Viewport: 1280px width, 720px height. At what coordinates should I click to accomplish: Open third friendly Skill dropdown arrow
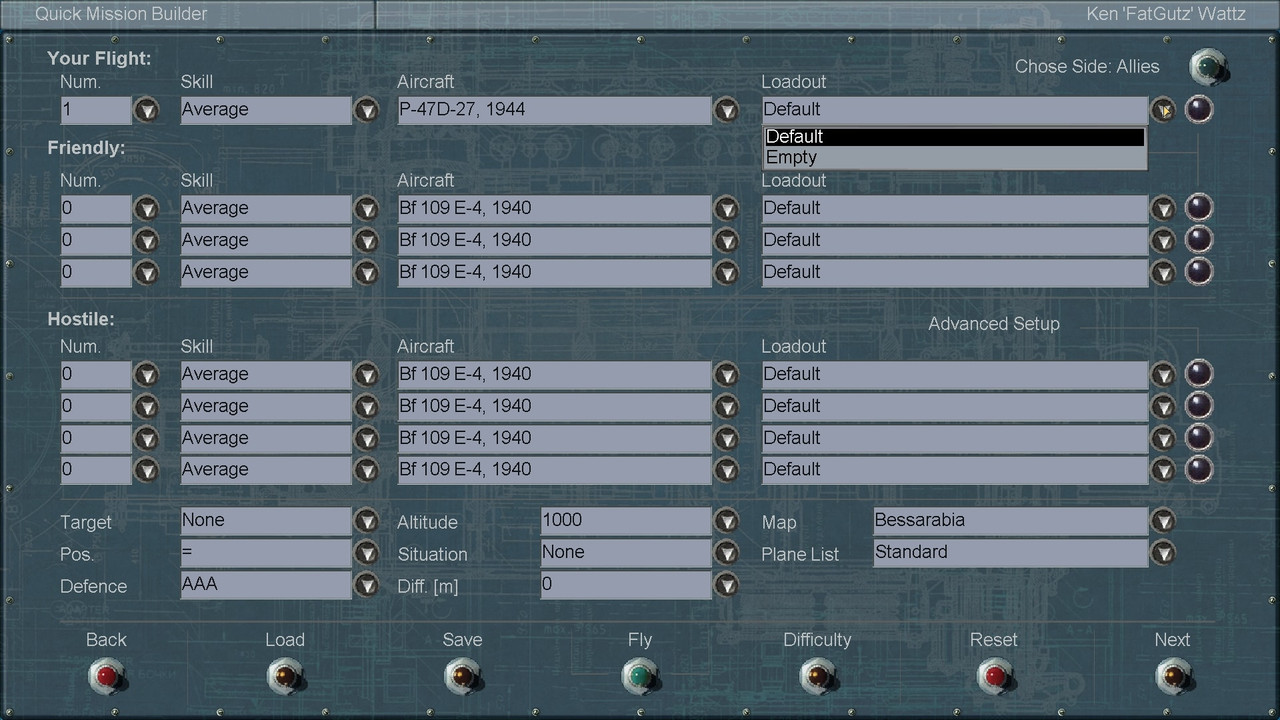pyautogui.click(x=367, y=273)
